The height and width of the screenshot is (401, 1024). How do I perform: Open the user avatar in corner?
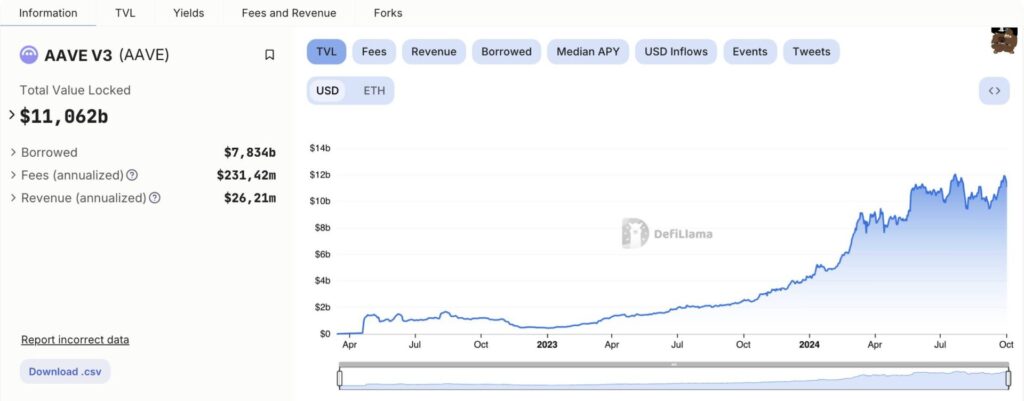coord(1003,40)
